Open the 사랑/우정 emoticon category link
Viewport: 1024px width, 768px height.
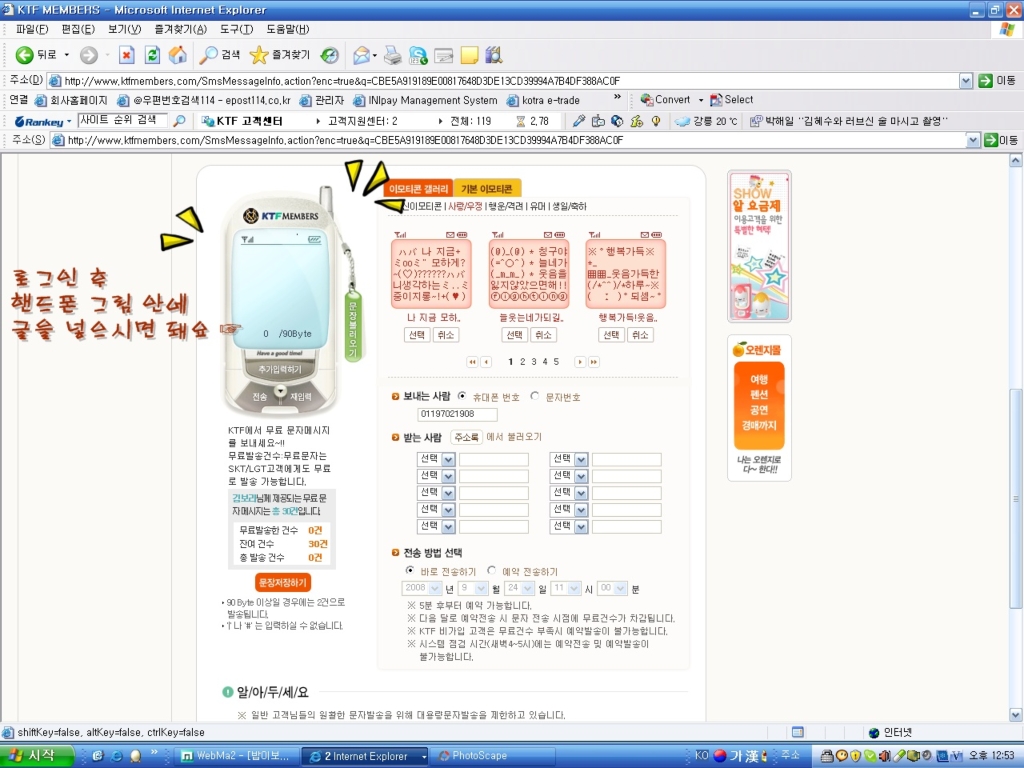tap(465, 206)
